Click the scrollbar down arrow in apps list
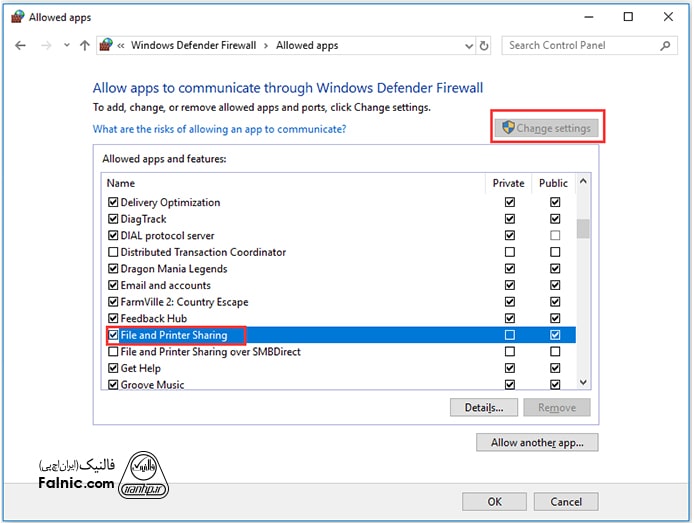The height and width of the screenshot is (523, 694). click(x=583, y=382)
